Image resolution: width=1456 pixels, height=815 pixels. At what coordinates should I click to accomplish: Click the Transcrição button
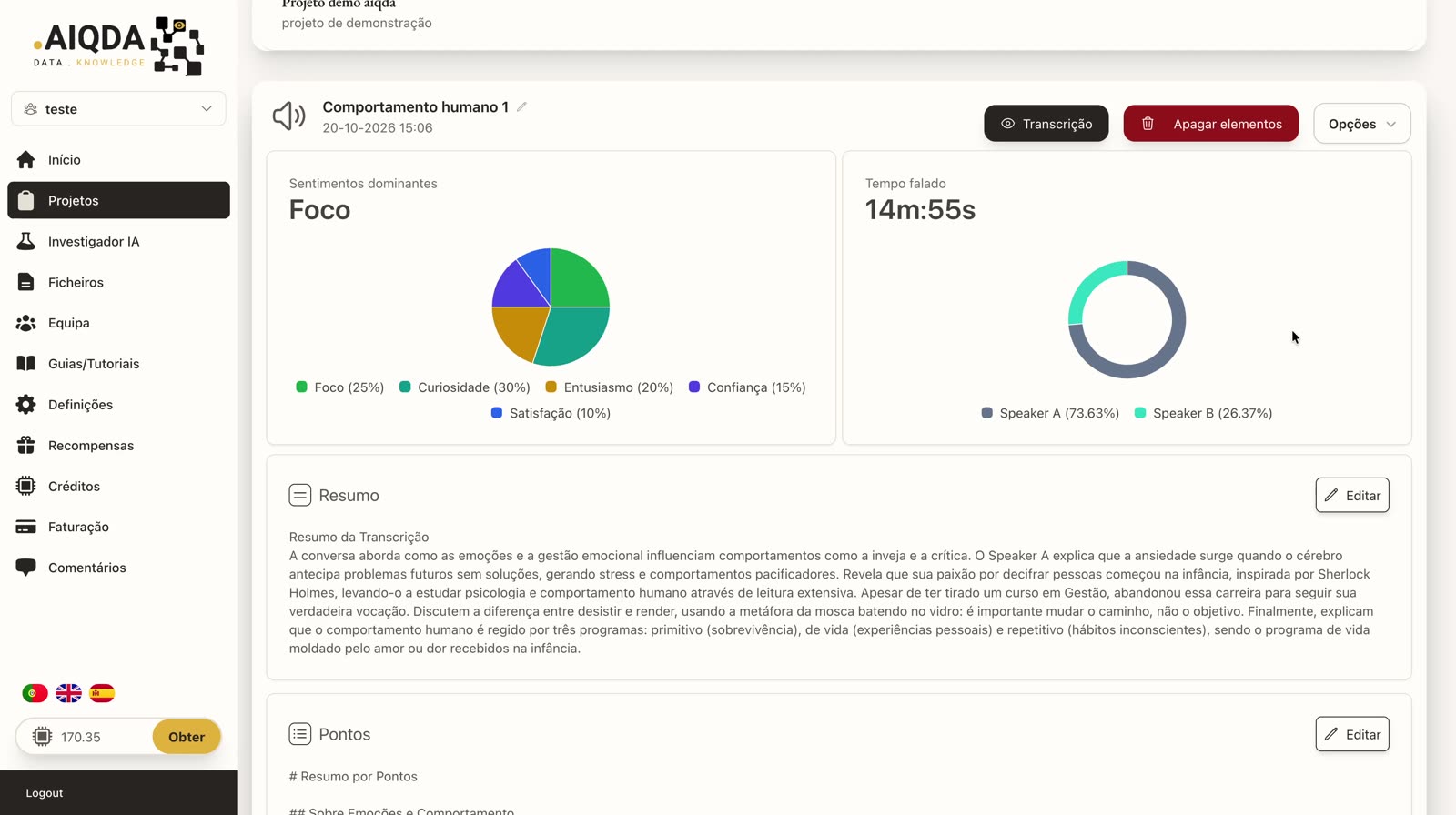pyautogui.click(x=1046, y=124)
